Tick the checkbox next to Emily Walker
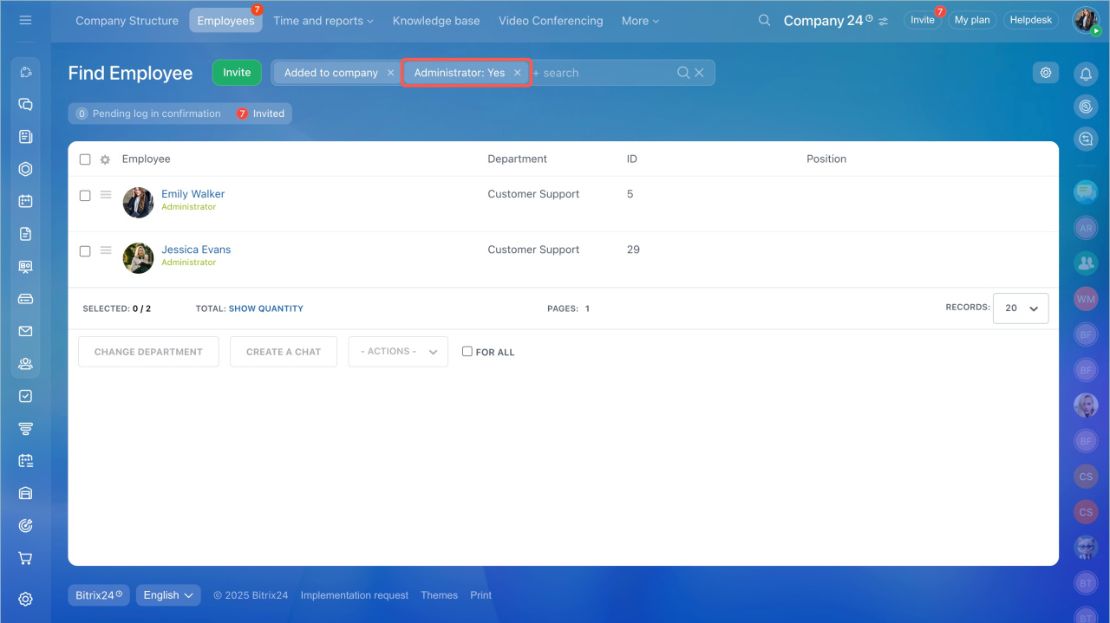 [x=85, y=195]
